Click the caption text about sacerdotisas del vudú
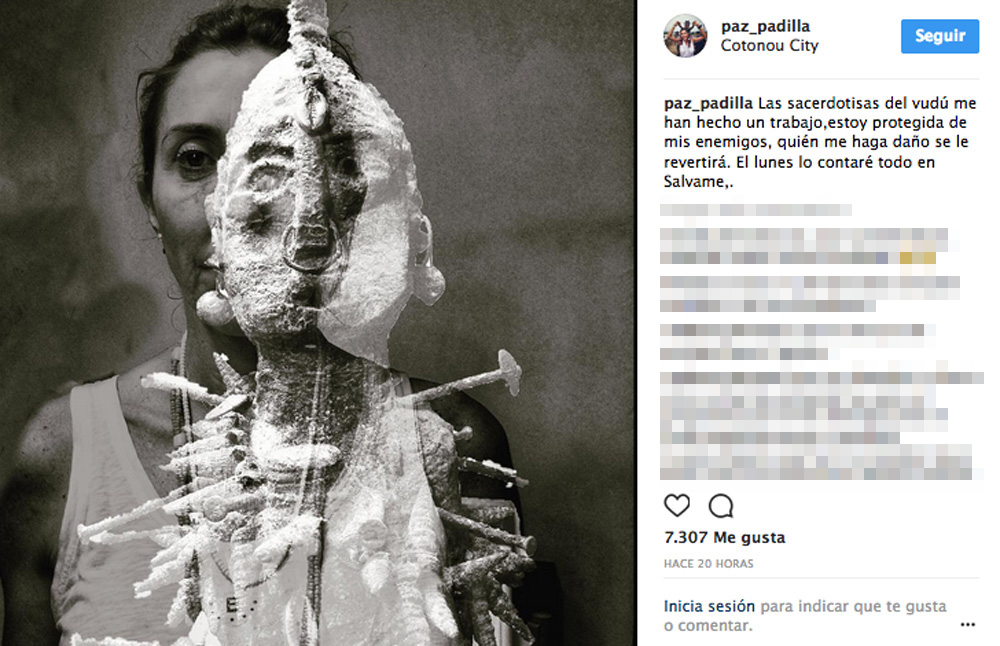The width and height of the screenshot is (1000, 646). (x=821, y=142)
